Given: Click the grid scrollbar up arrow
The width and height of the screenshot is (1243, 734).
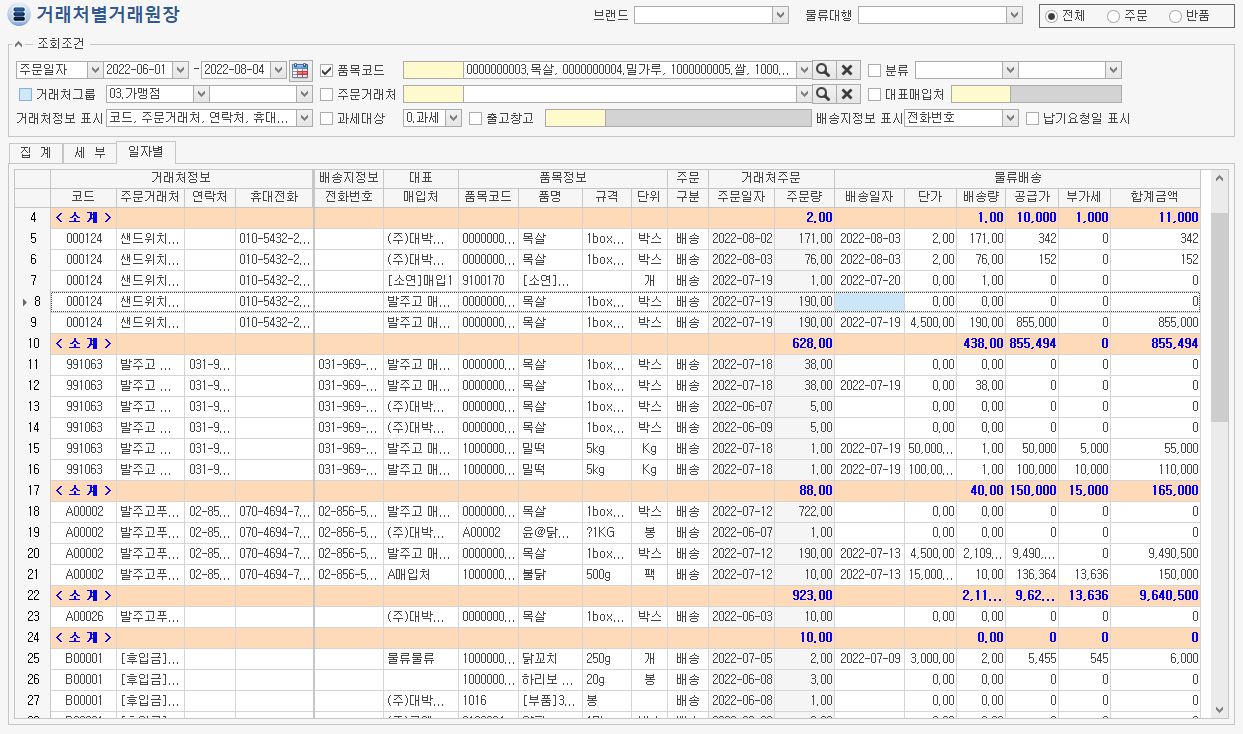Looking at the screenshot, I should click(x=1218, y=179).
